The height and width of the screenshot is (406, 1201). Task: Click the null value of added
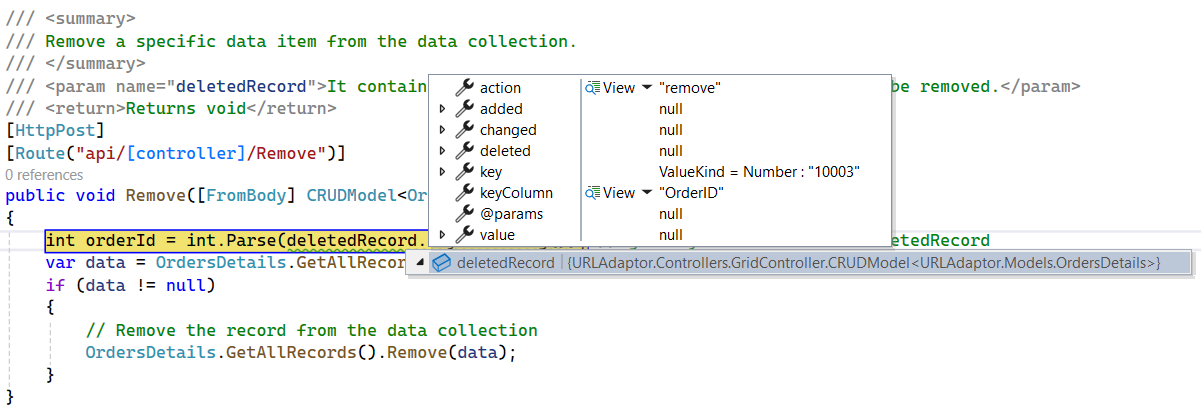click(x=671, y=109)
